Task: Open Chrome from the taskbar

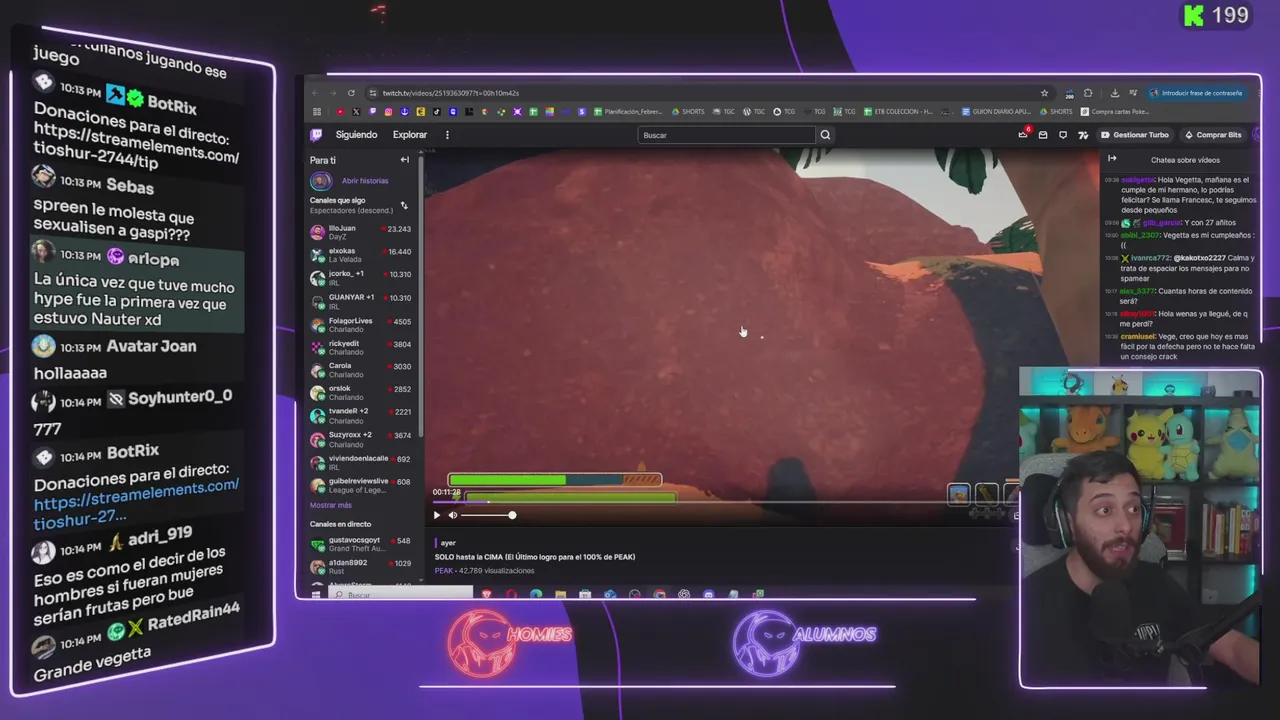Action: tap(659, 595)
